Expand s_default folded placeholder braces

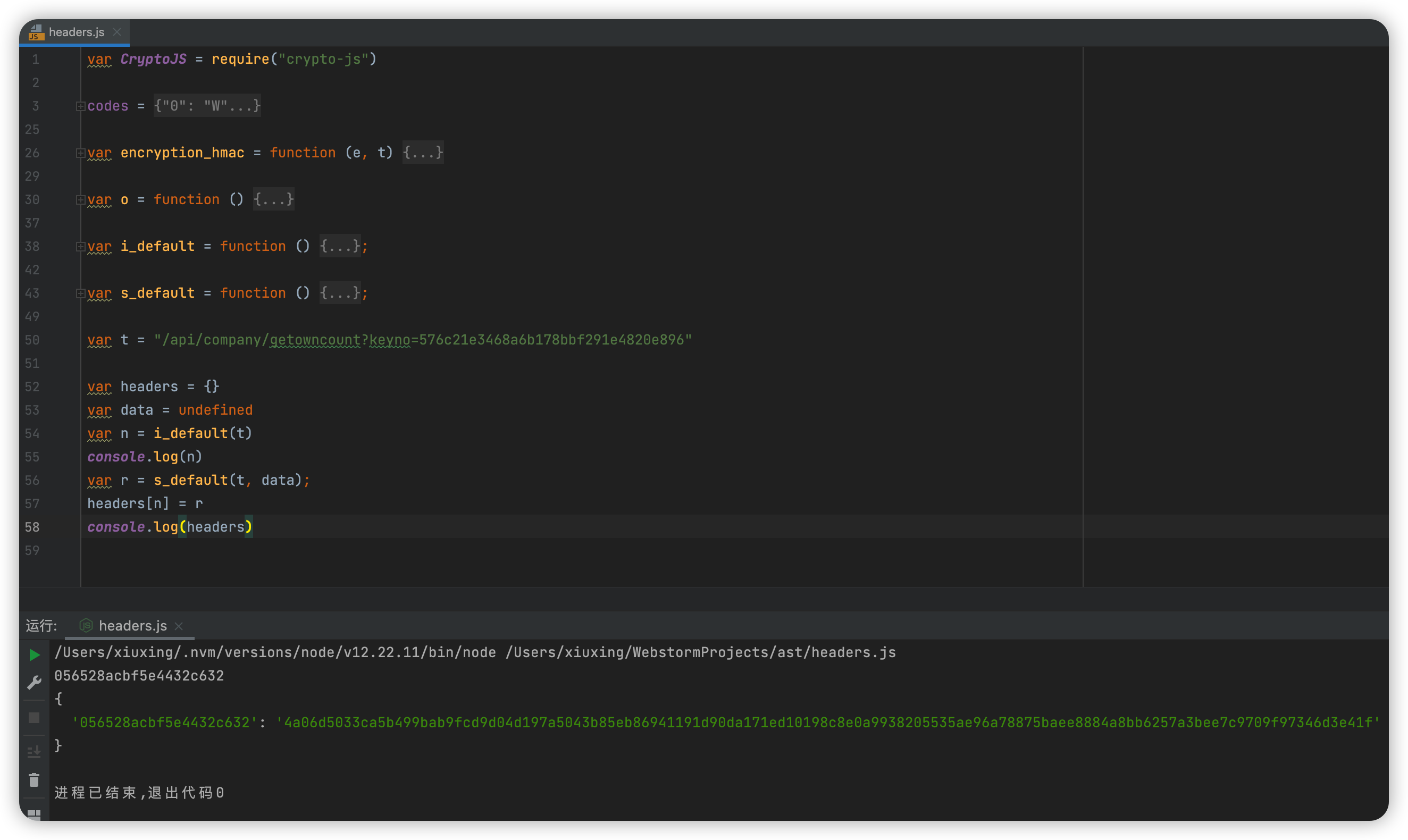click(340, 292)
